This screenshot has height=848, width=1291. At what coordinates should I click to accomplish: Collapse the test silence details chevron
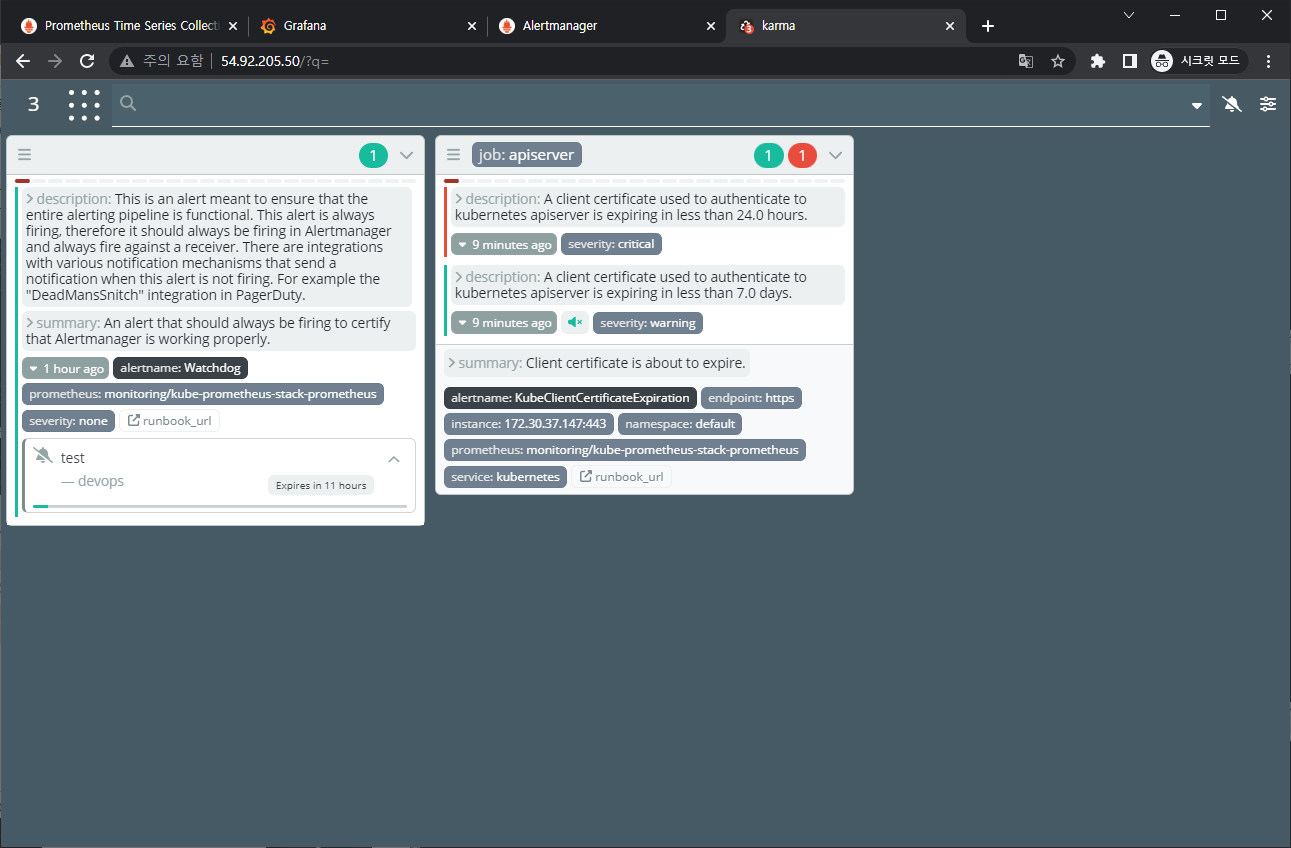pos(394,459)
